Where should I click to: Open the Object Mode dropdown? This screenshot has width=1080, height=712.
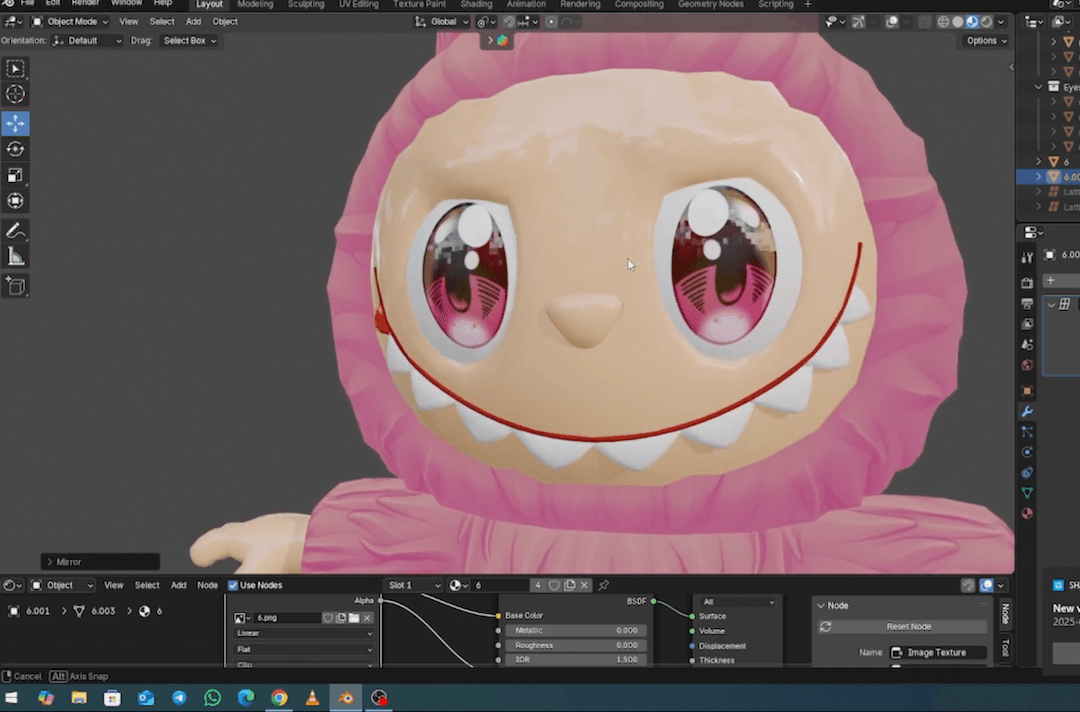[71, 21]
